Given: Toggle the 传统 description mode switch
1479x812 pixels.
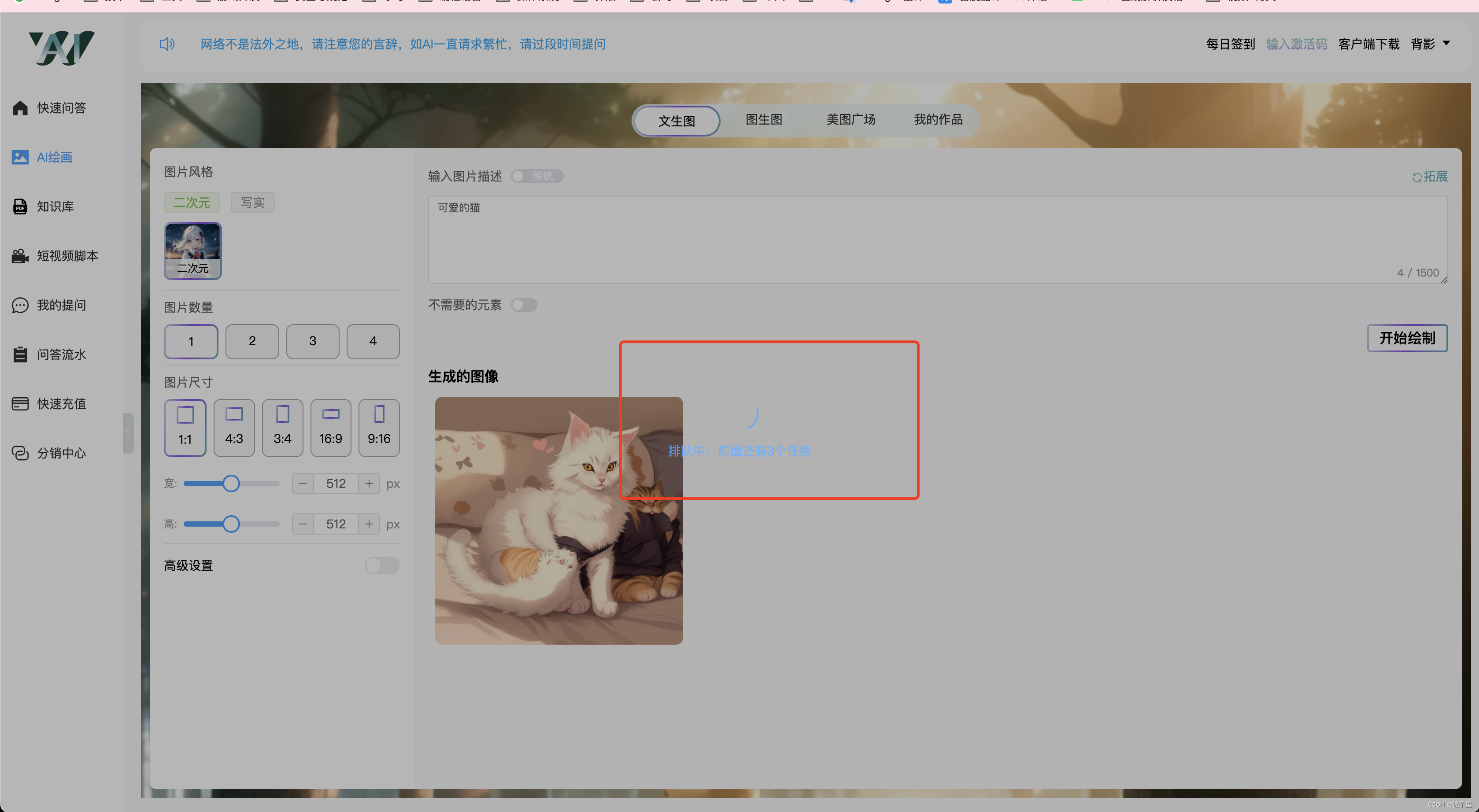Looking at the screenshot, I should pyautogui.click(x=537, y=176).
